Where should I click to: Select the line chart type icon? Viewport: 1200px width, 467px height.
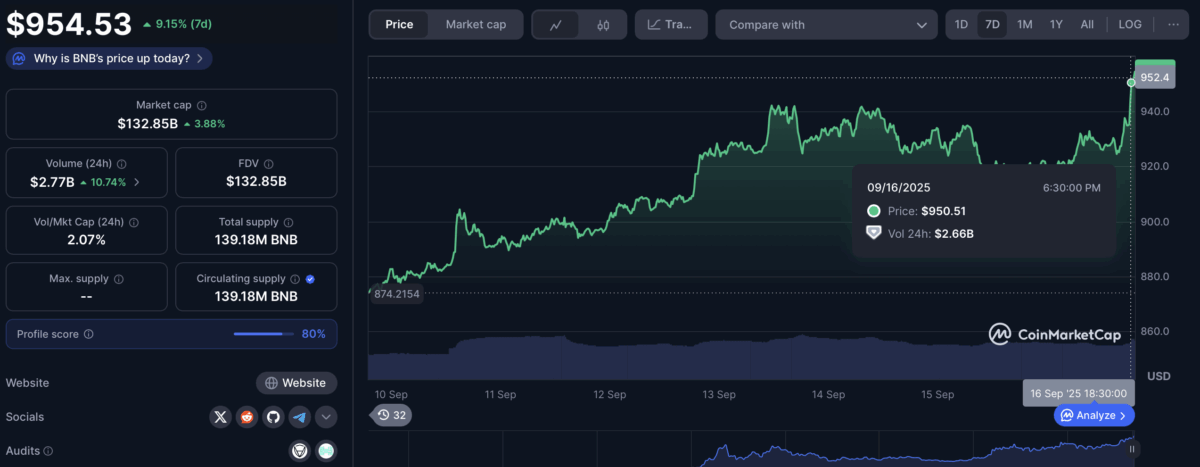click(x=556, y=24)
